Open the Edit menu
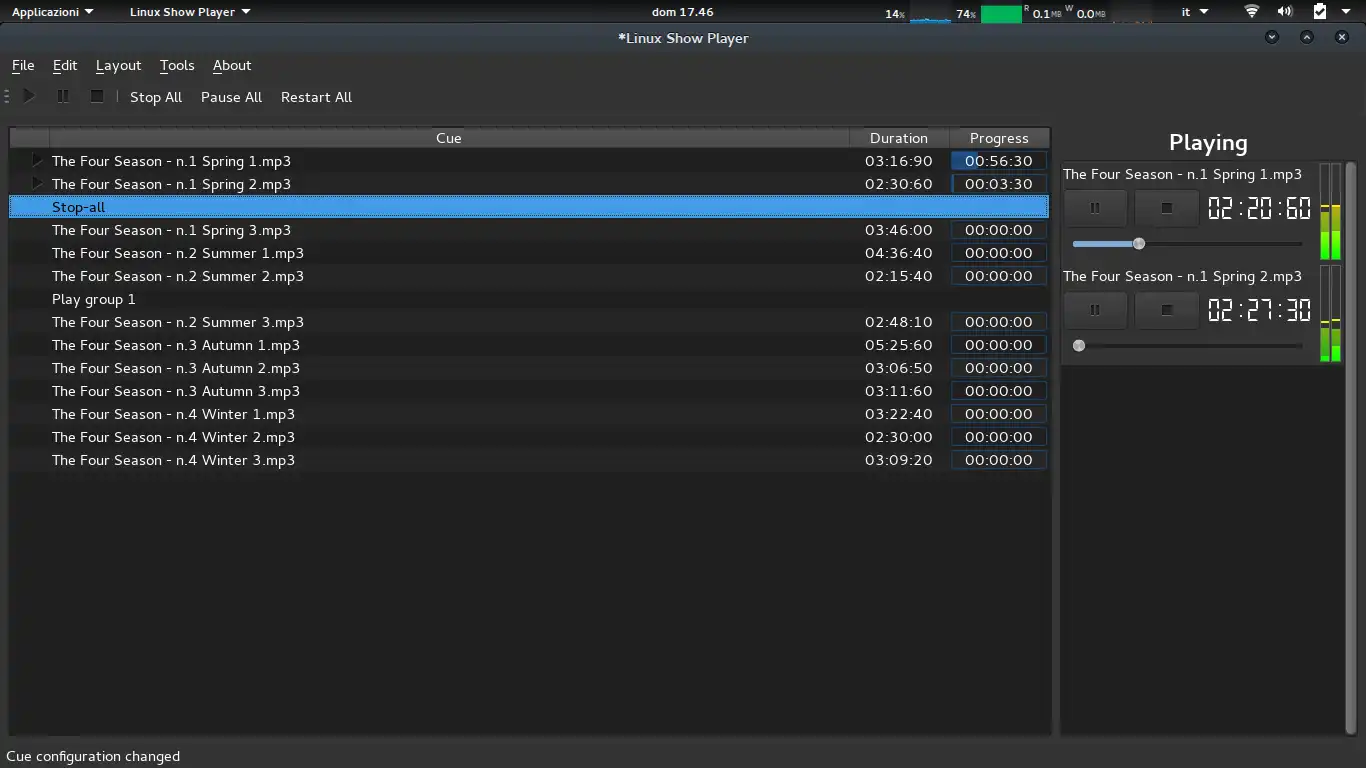This screenshot has width=1366, height=768. pyautogui.click(x=65, y=65)
